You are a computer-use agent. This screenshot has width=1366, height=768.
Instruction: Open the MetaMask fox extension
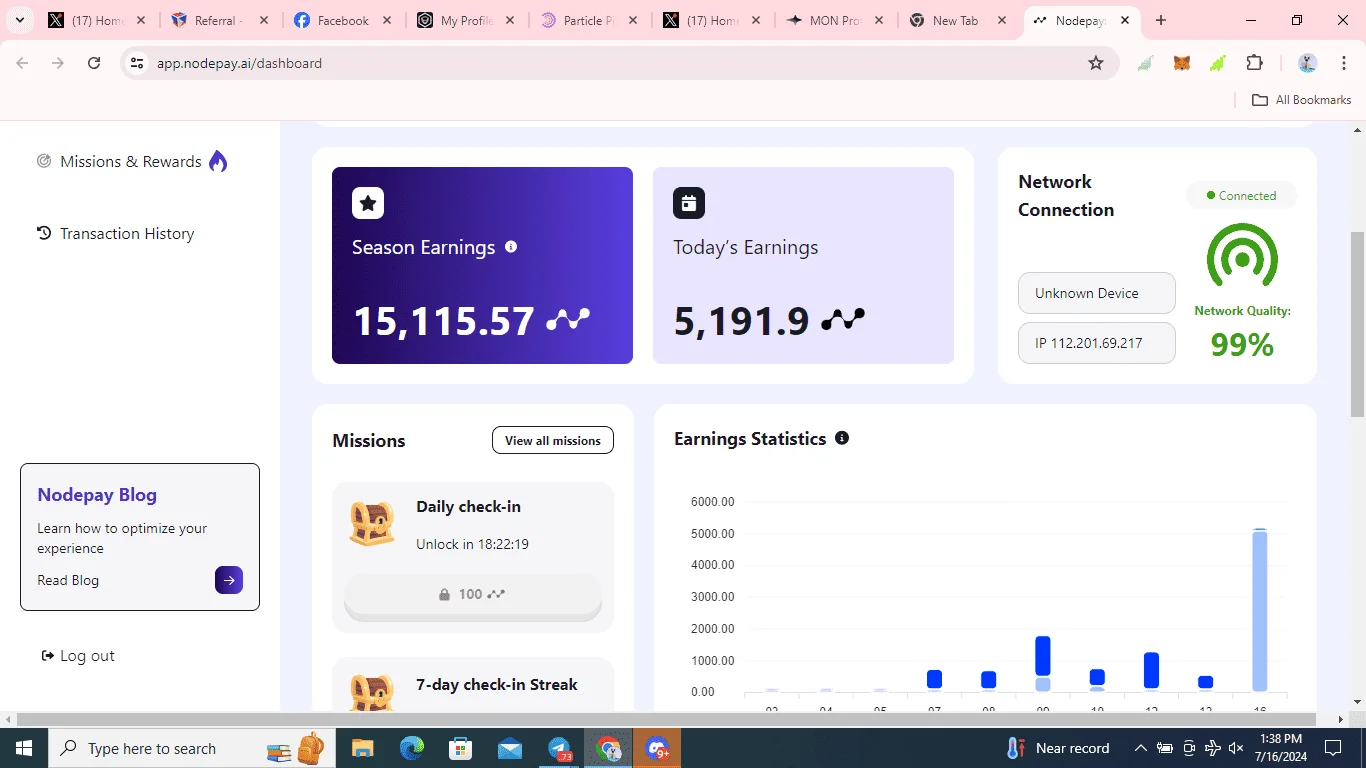tap(1182, 63)
